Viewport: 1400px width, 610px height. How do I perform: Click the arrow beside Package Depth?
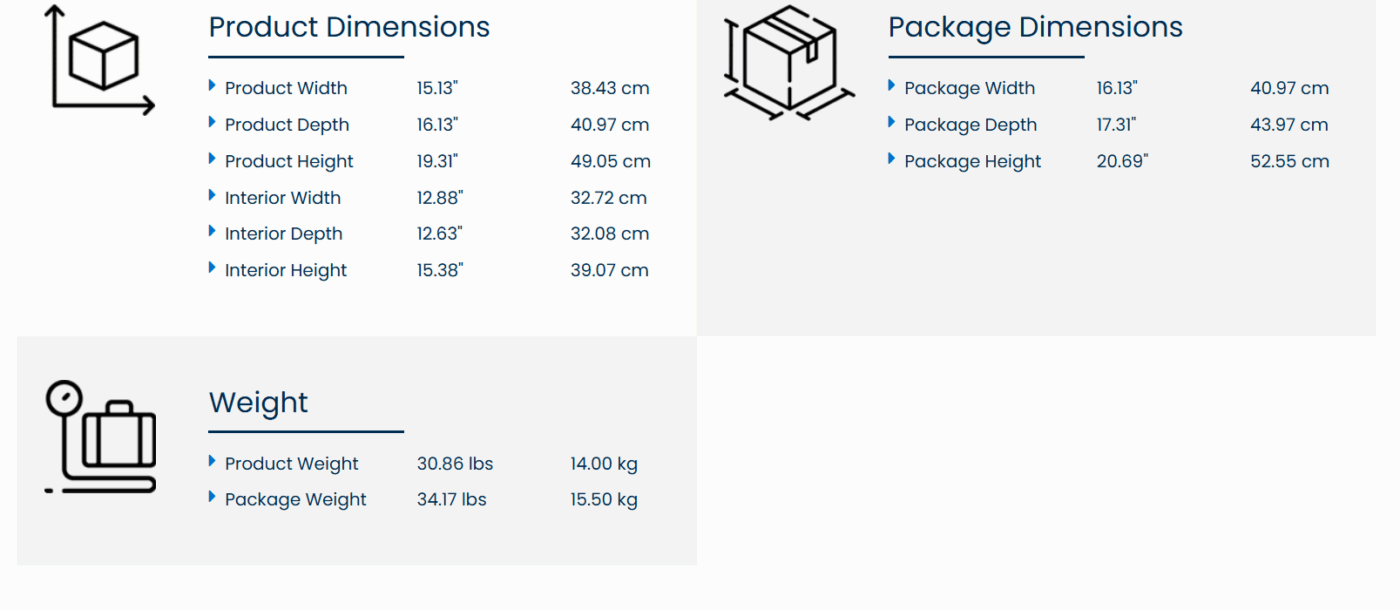[x=891, y=123]
